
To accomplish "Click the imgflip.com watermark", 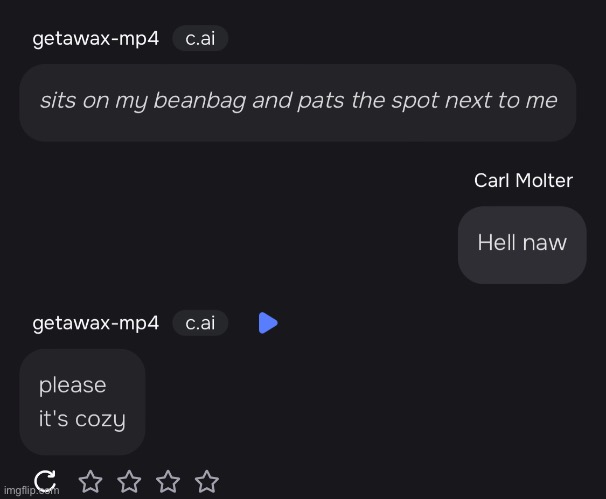I will [30, 490].
